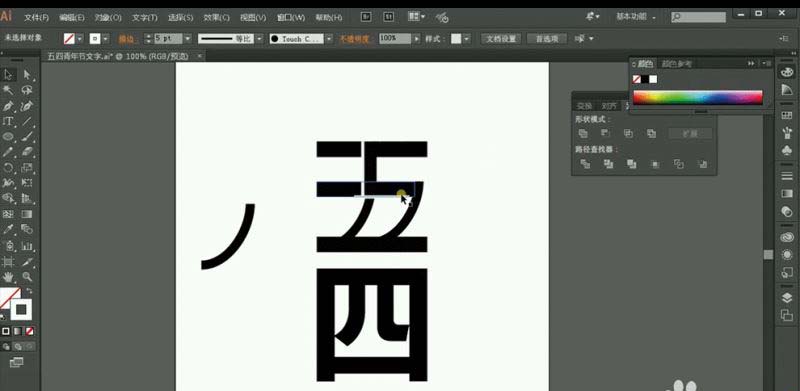Select the Eyedropper tool

tap(8, 229)
